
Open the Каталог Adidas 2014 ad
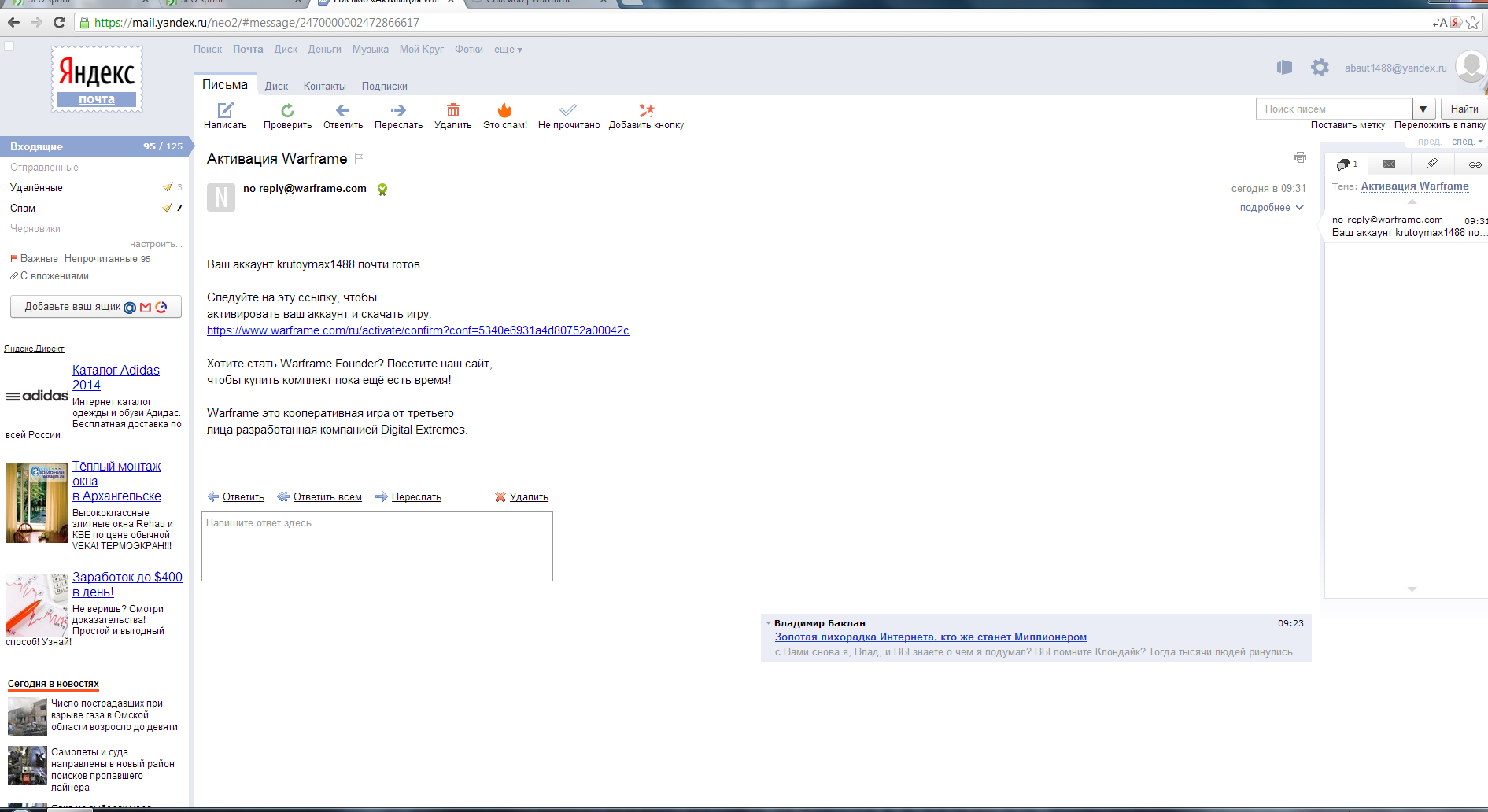click(116, 378)
